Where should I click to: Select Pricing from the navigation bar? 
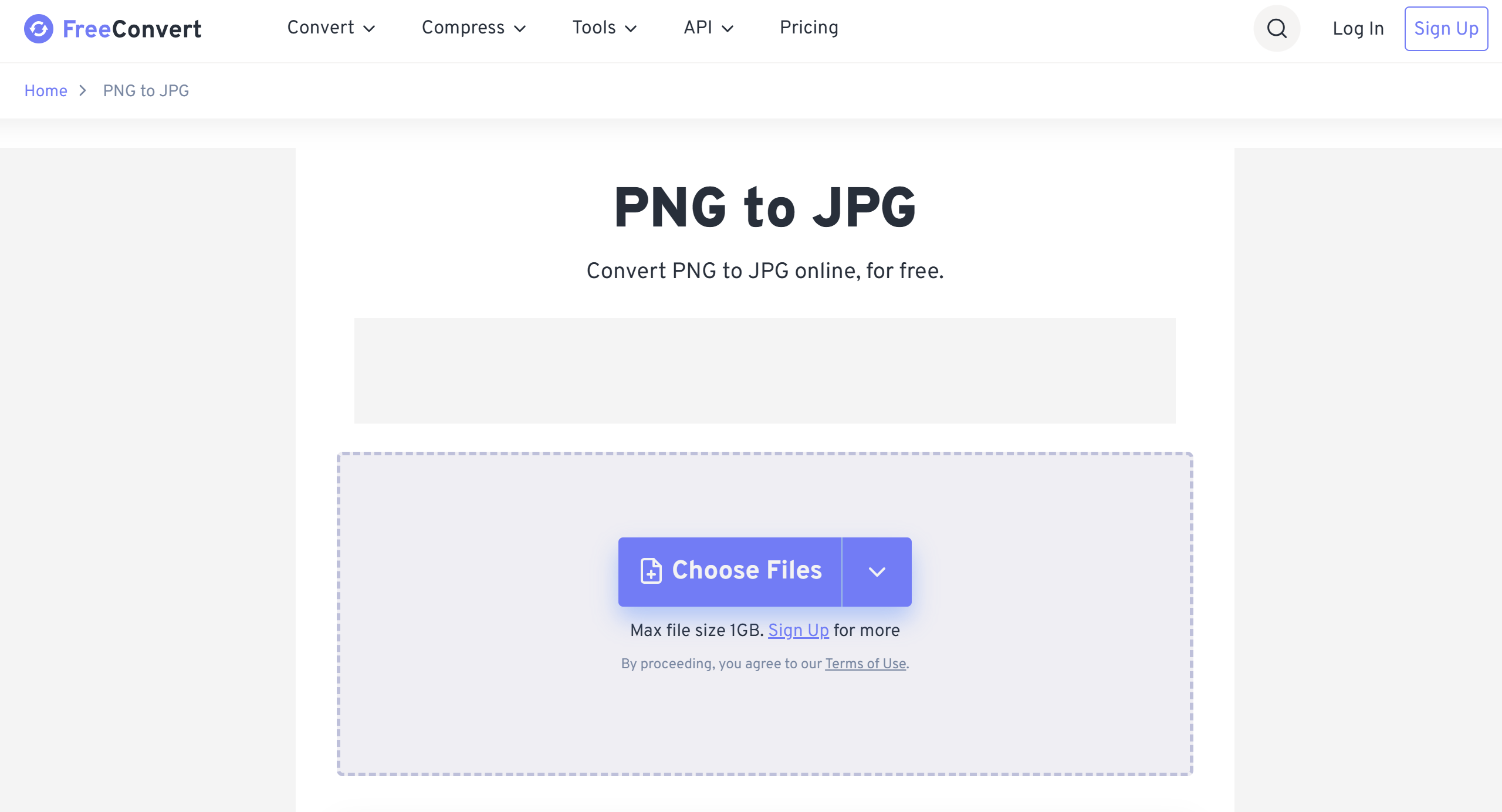(809, 28)
